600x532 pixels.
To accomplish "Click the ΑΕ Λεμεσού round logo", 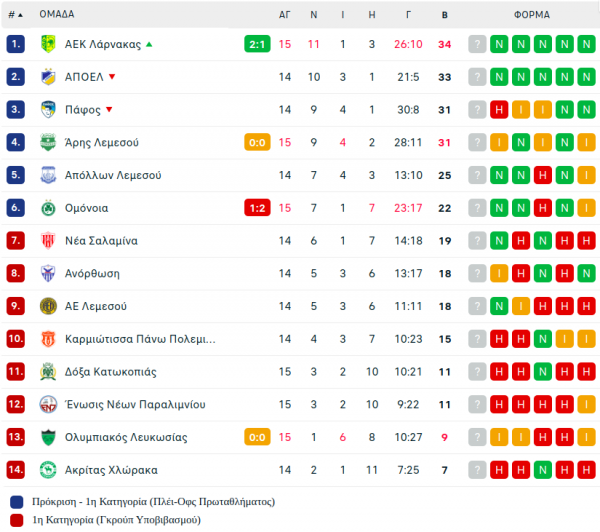I will pyautogui.click(x=48, y=306).
